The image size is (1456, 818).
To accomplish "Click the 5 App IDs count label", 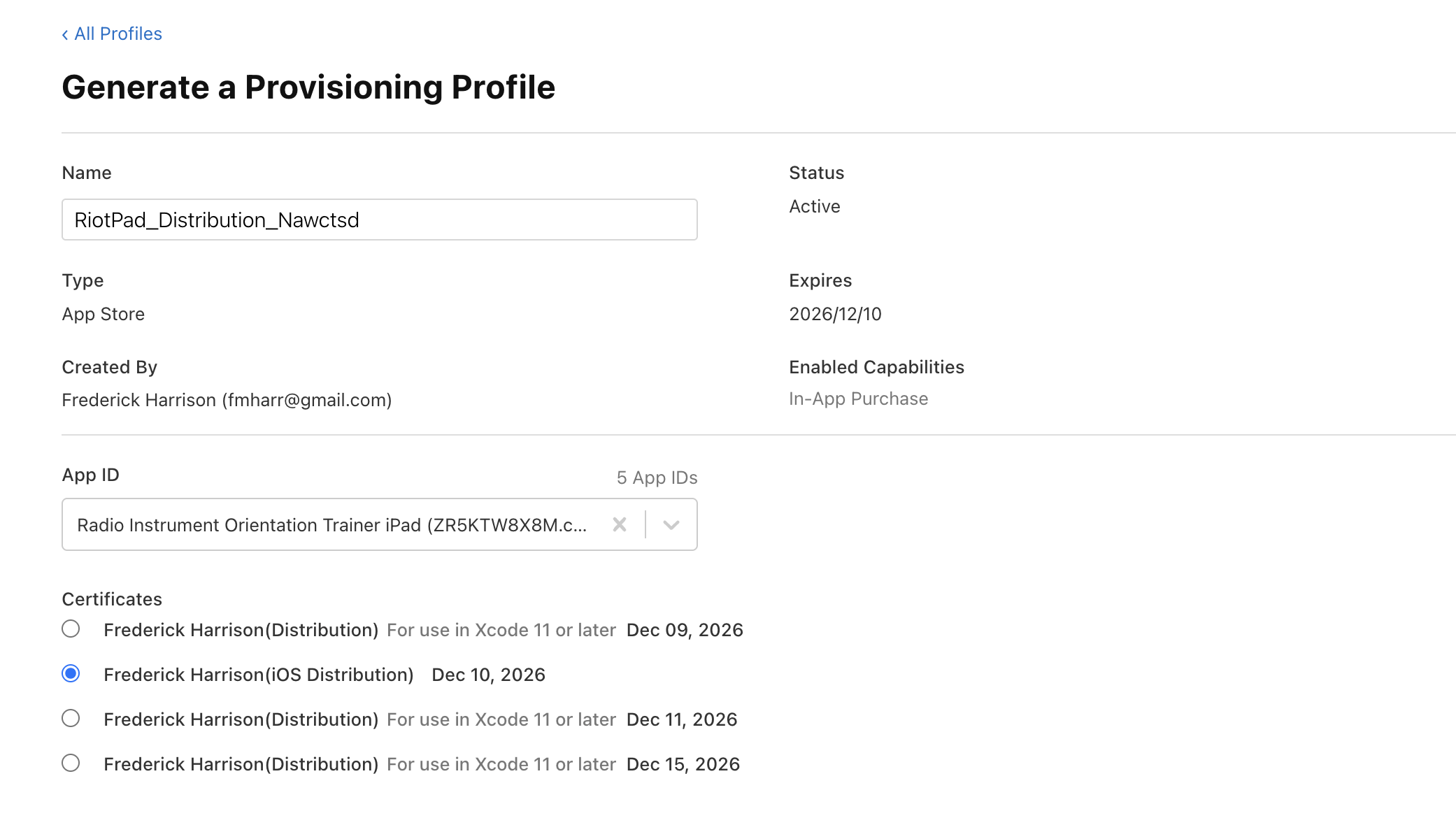I will pos(657,478).
